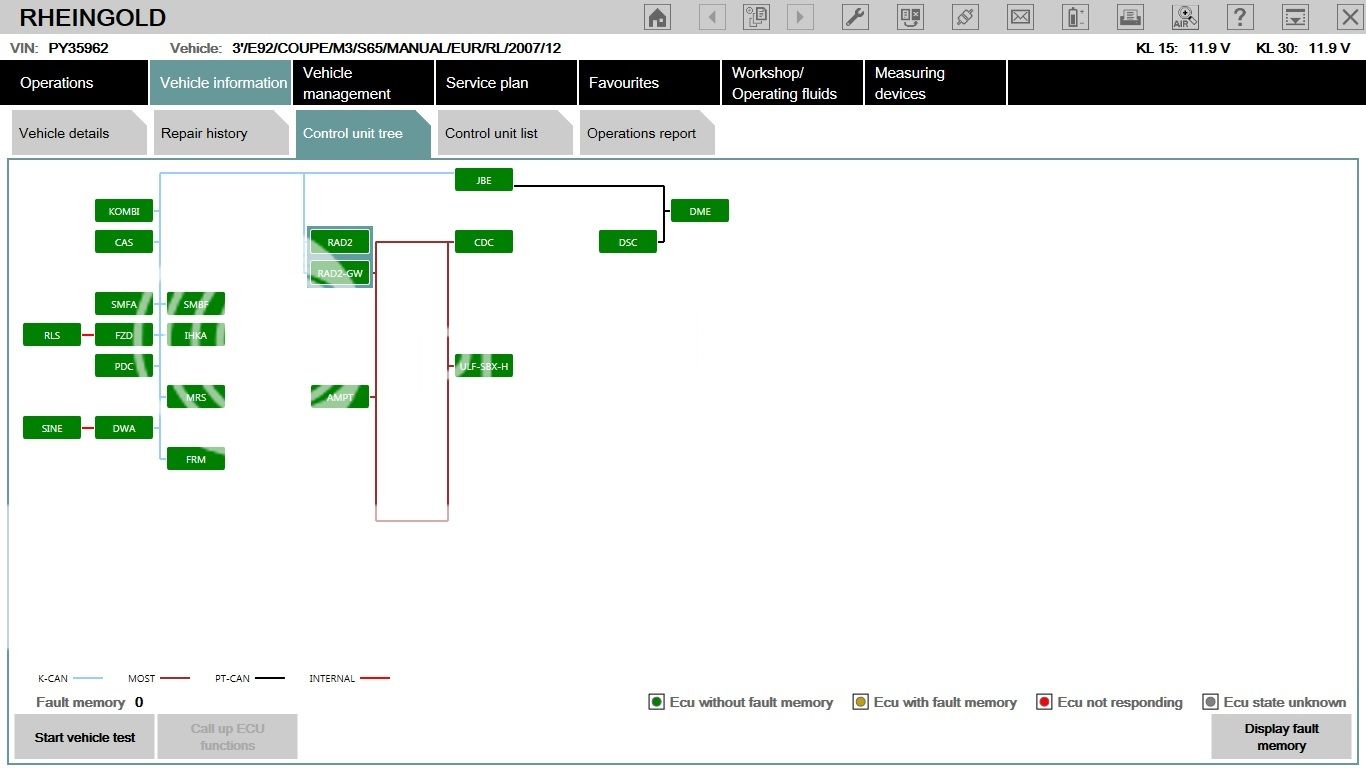Screen dimensions: 1366x768
Task: Click Call up ECU functions button
Action: (227, 737)
